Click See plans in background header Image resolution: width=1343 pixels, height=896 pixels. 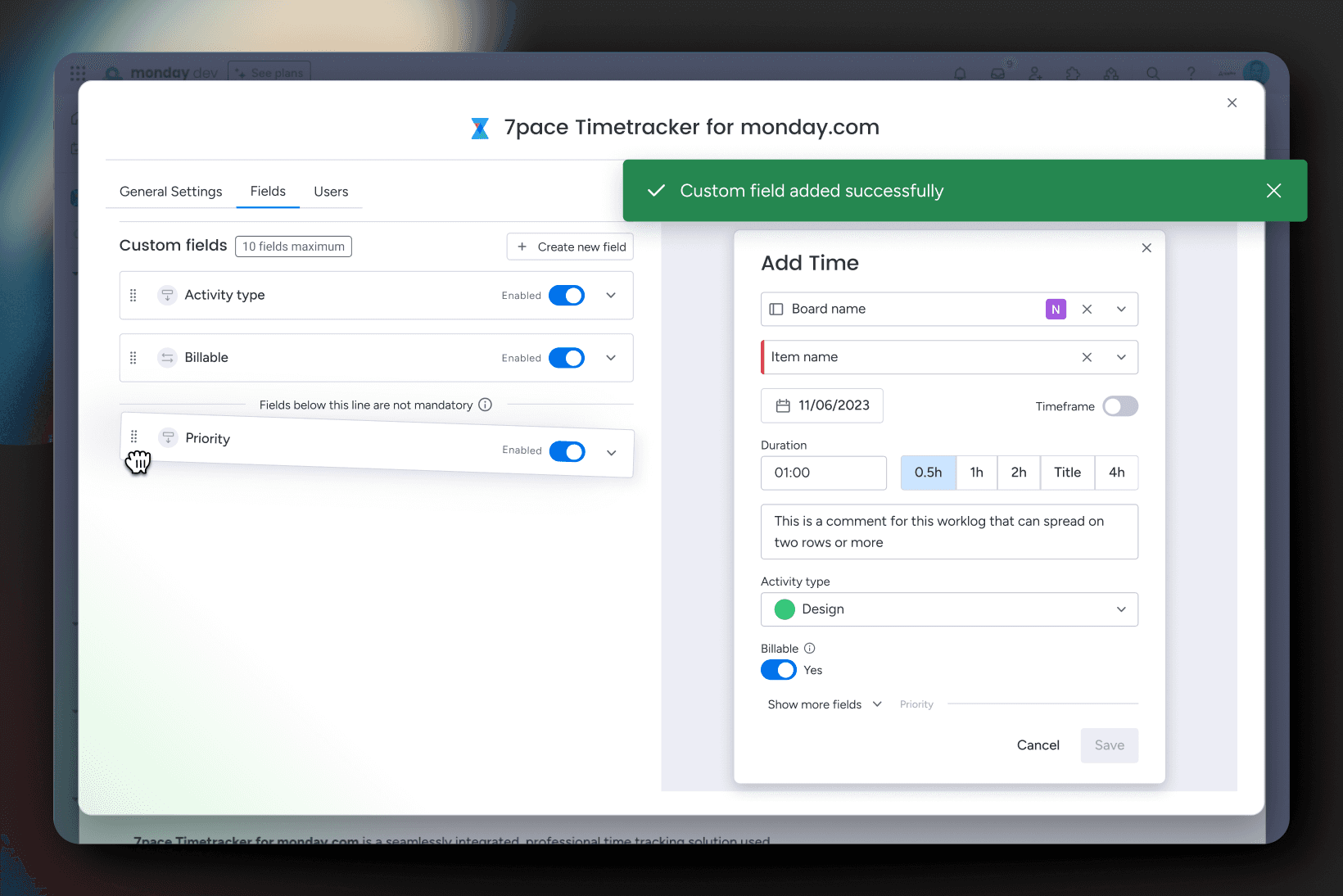(269, 73)
